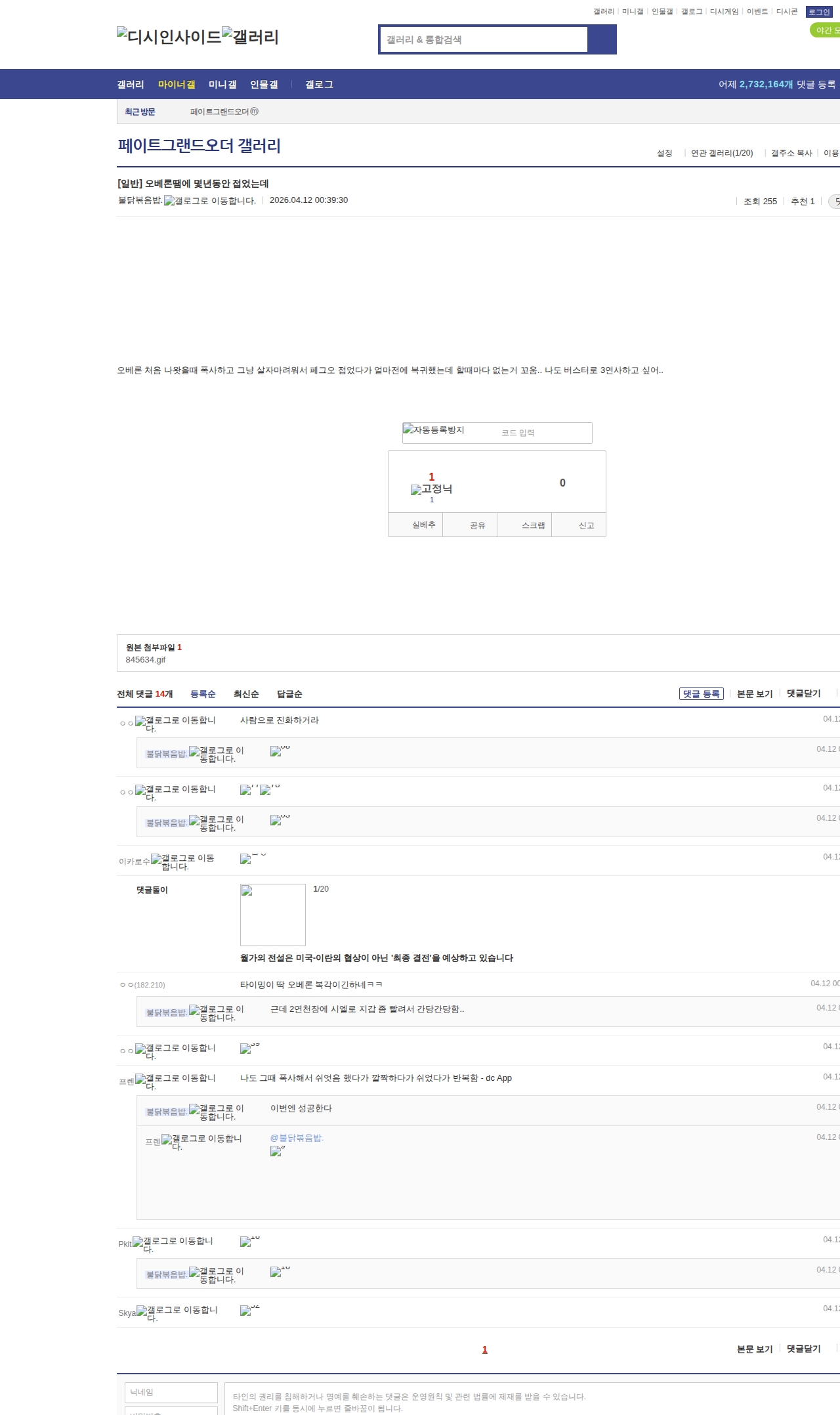The height and width of the screenshot is (1415, 840).
Task: Open the 설정 settings menu
Action: (664, 153)
